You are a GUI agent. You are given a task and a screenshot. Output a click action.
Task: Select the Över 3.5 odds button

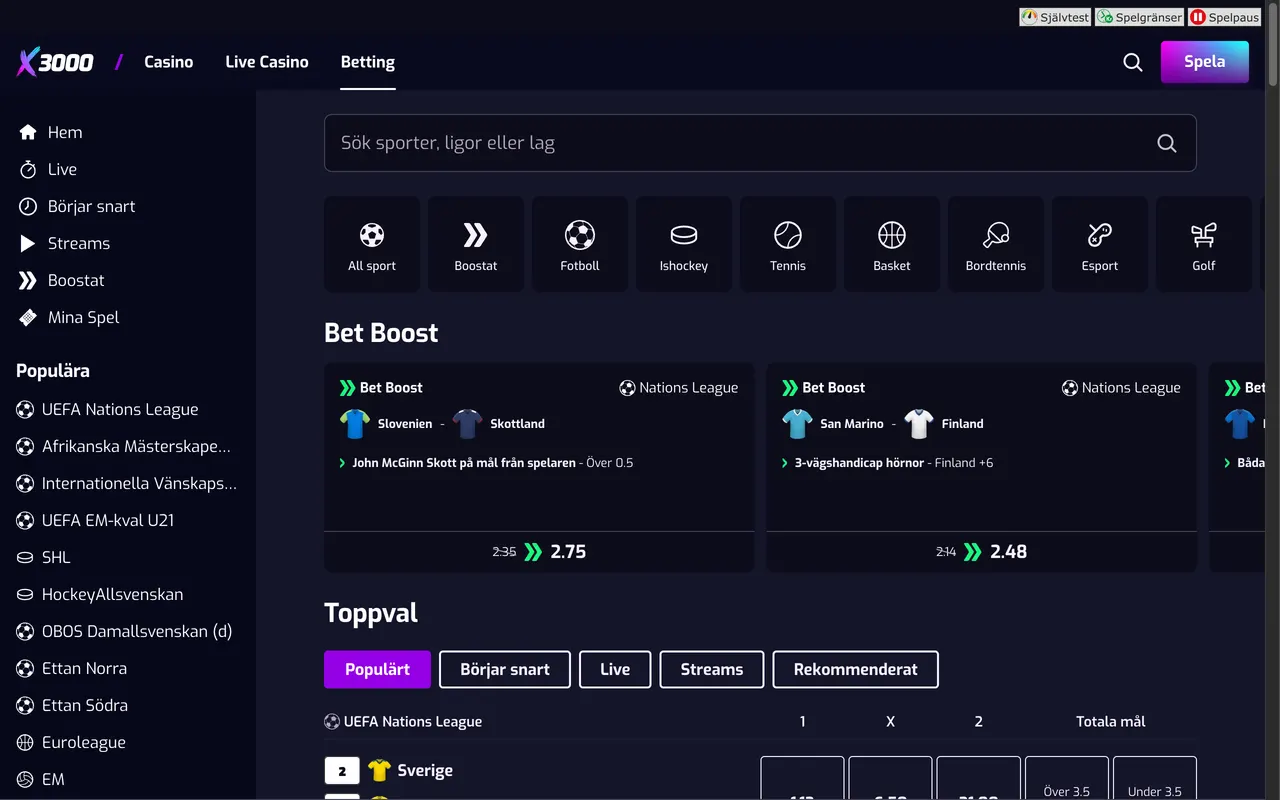(1067, 778)
